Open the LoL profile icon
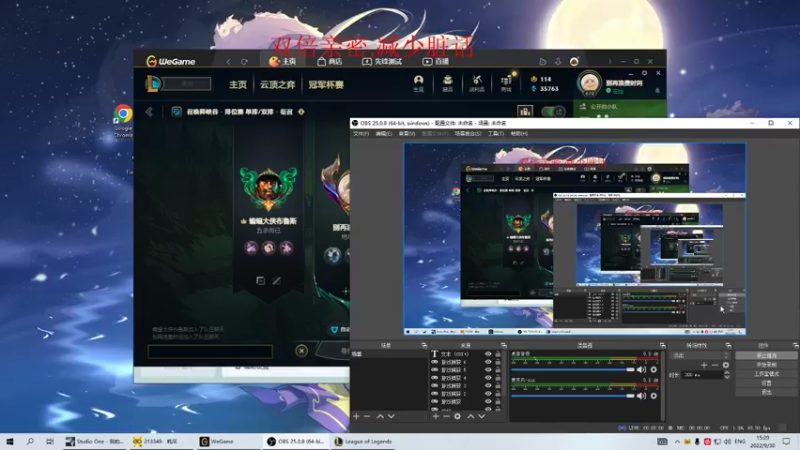Screen dimensions: 800x450 (418, 84)
